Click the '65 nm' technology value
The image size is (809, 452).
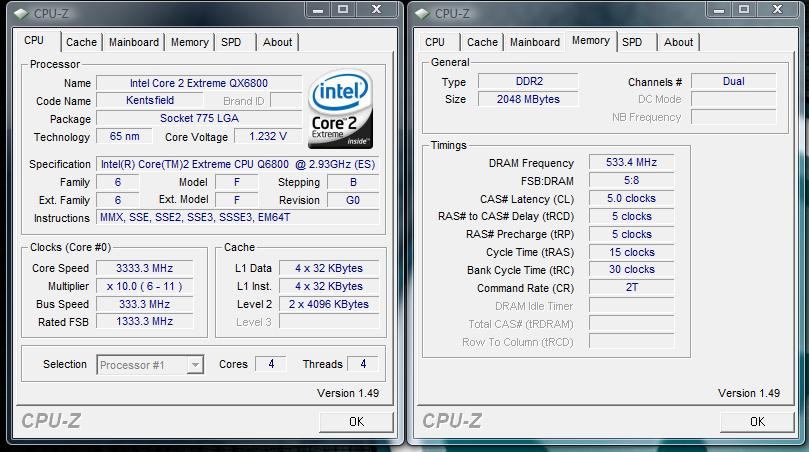pyautogui.click(x=124, y=136)
